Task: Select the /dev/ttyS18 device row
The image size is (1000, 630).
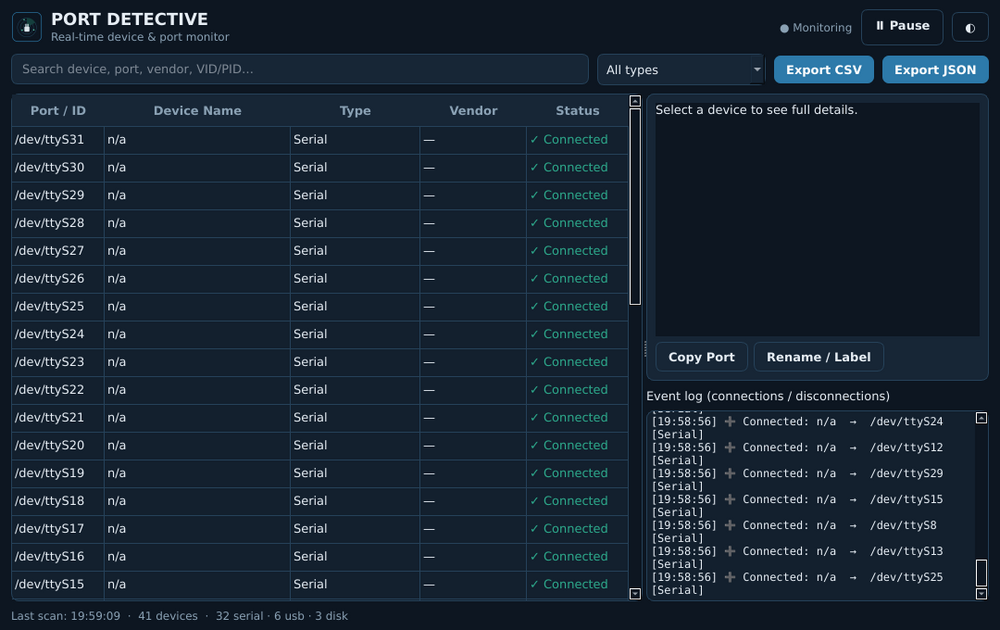Action: pos(320,501)
